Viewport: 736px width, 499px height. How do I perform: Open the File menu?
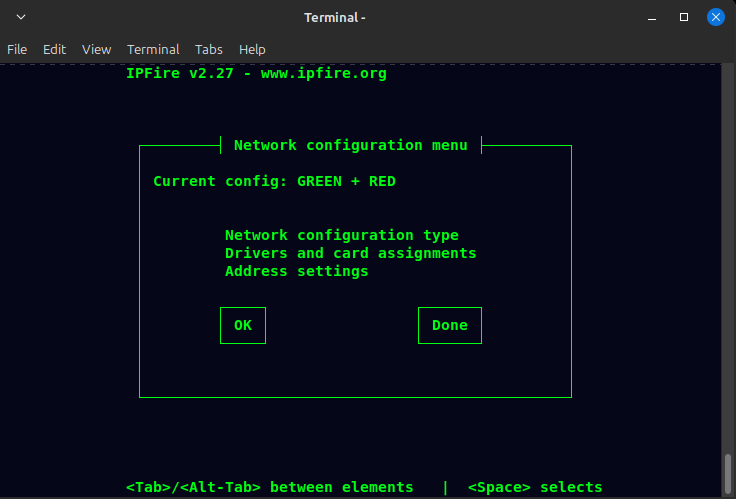pyautogui.click(x=17, y=49)
